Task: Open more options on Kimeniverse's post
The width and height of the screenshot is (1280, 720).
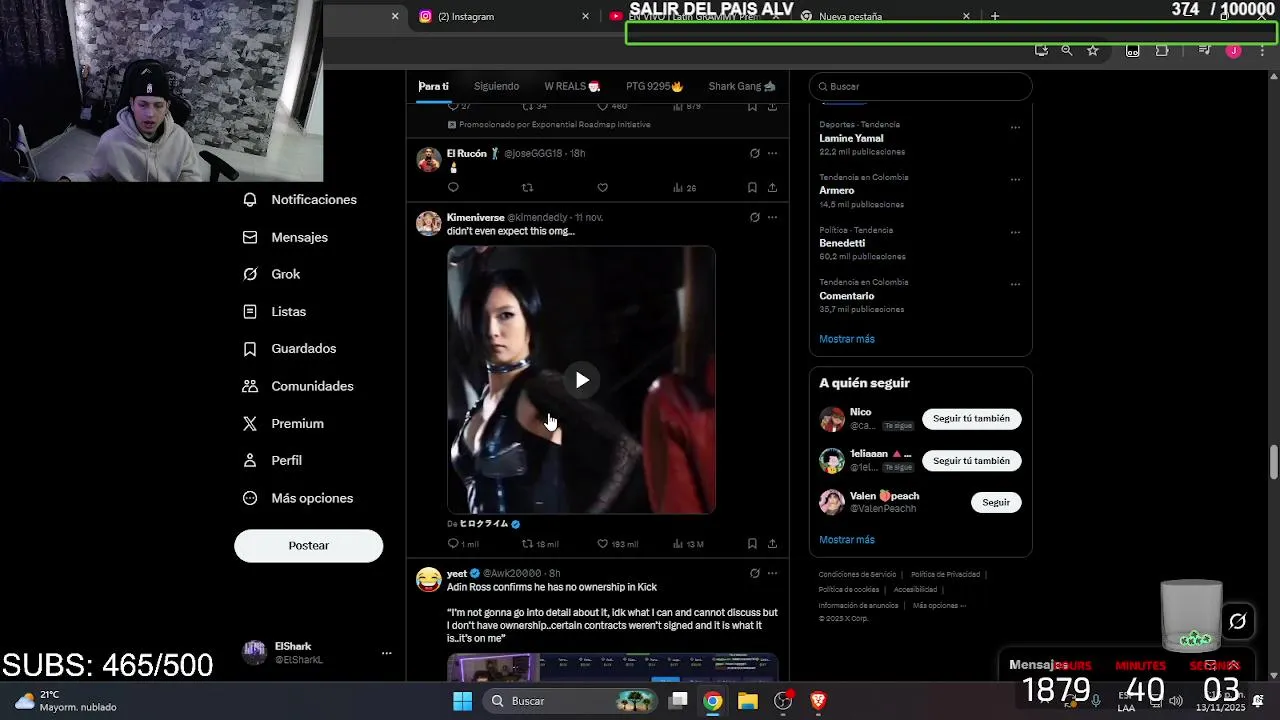Action: [x=772, y=217]
